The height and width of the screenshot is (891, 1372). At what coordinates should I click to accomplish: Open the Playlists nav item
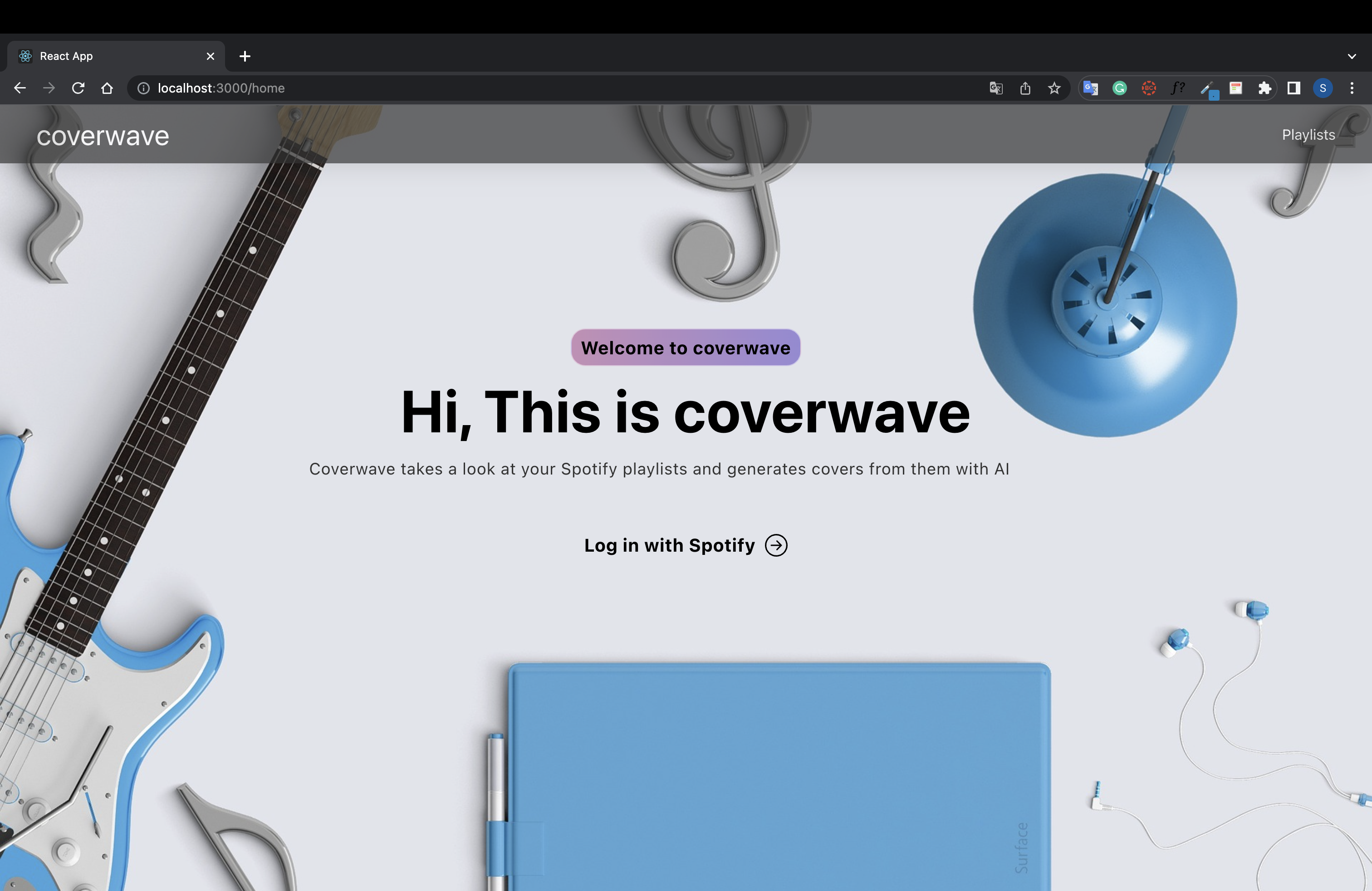click(x=1308, y=135)
